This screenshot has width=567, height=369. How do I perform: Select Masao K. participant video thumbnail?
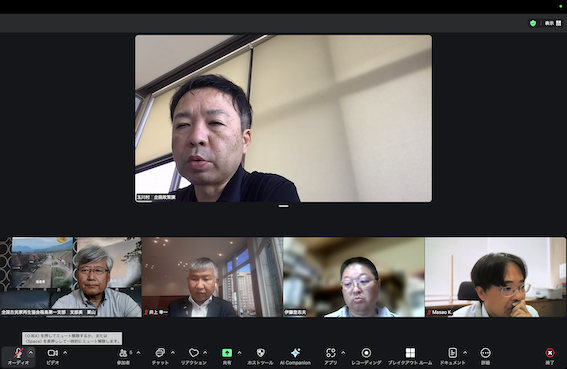[x=495, y=277]
